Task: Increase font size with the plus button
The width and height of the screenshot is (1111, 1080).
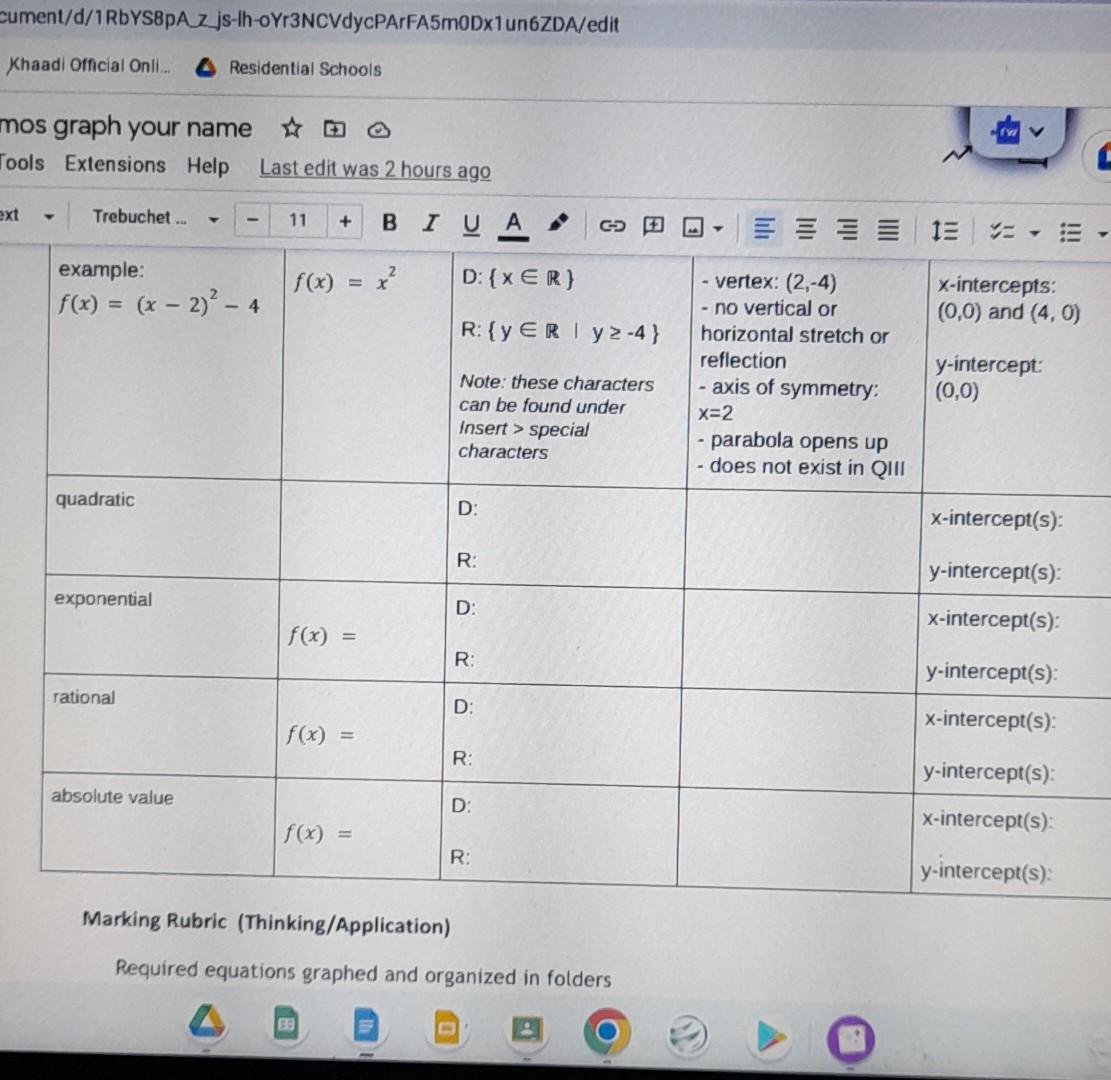Action: pyautogui.click(x=345, y=222)
